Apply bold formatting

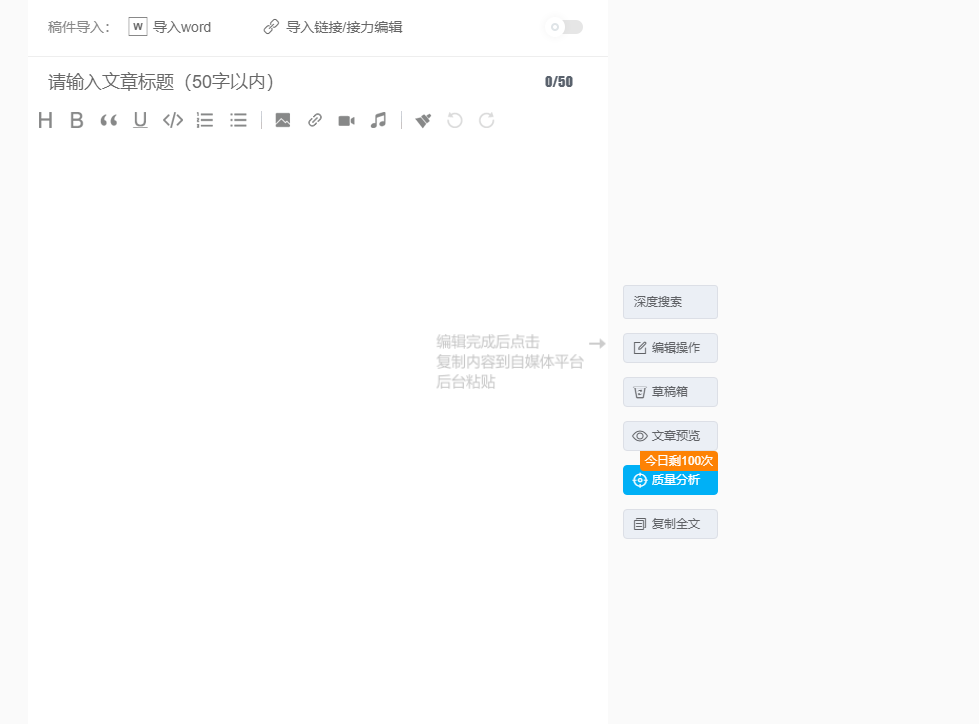point(77,120)
